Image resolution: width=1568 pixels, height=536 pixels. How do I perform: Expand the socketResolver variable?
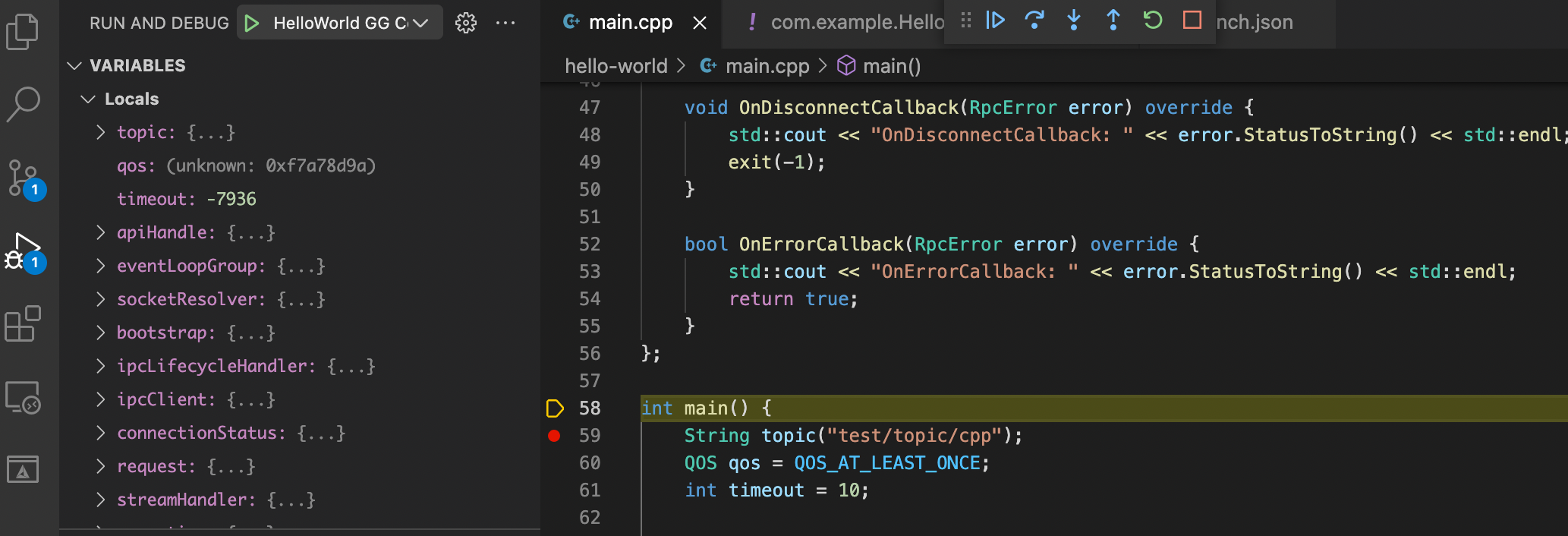click(x=101, y=300)
